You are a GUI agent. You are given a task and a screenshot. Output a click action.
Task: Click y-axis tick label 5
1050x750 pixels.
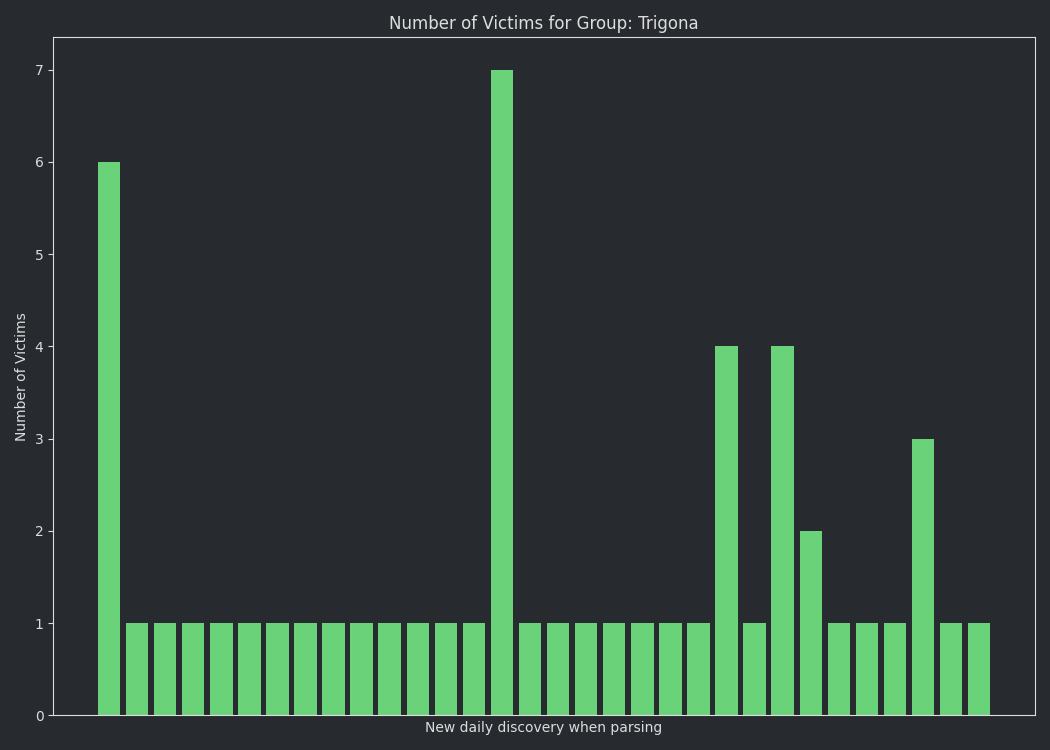point(40,255)
